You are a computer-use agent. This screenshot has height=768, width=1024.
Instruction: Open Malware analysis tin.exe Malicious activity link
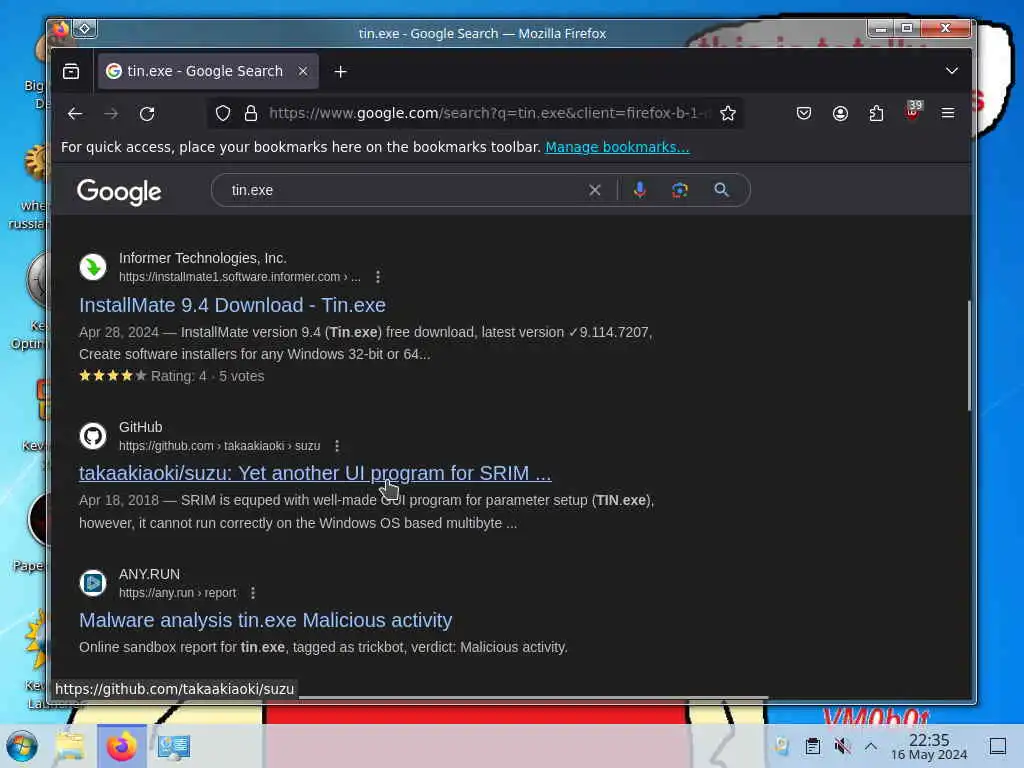[x=265, y=620]
